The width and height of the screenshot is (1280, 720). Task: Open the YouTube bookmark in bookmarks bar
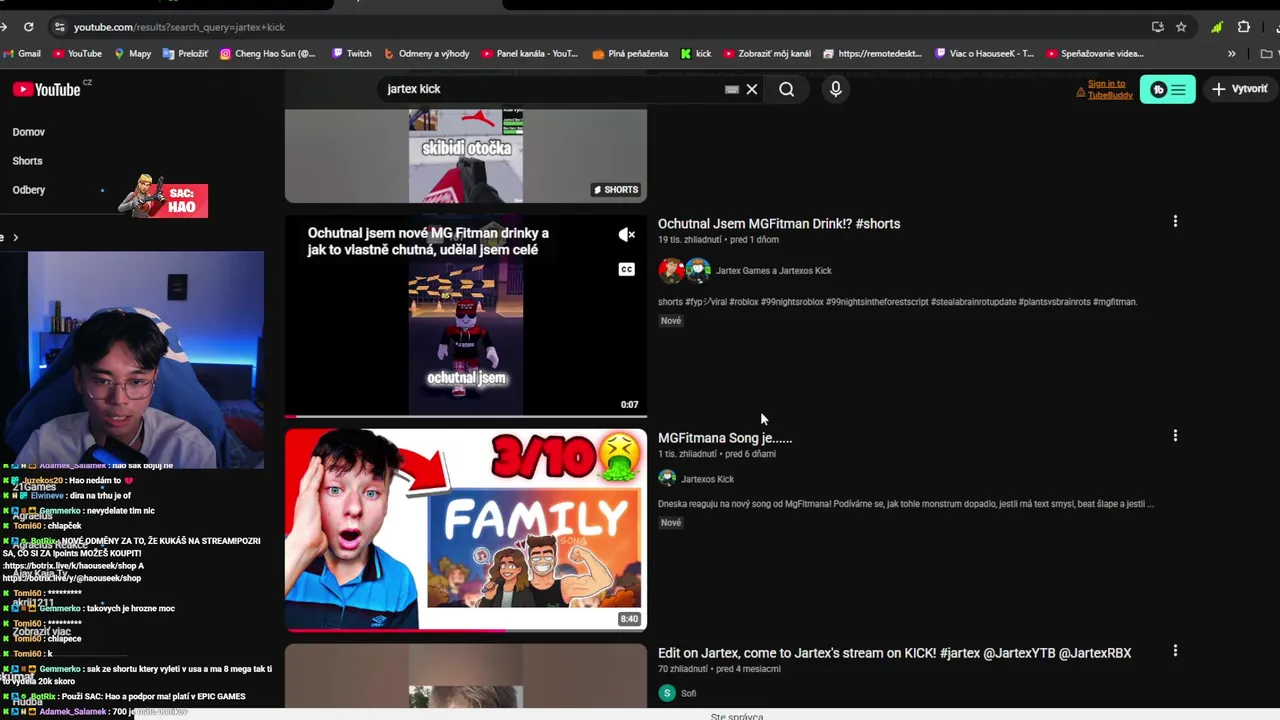pos(77,54)
